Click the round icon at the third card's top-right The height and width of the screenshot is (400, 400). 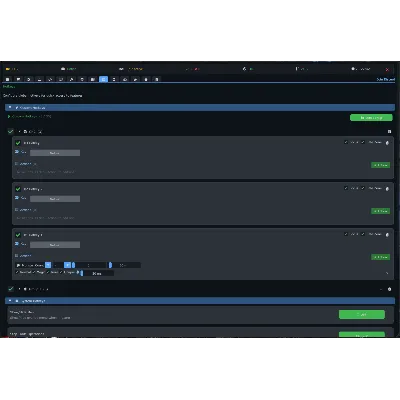[387, 235]
